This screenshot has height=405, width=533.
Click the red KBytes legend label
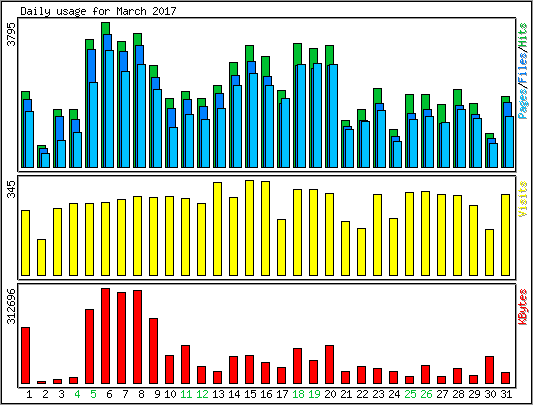click(x=523, y=307)
